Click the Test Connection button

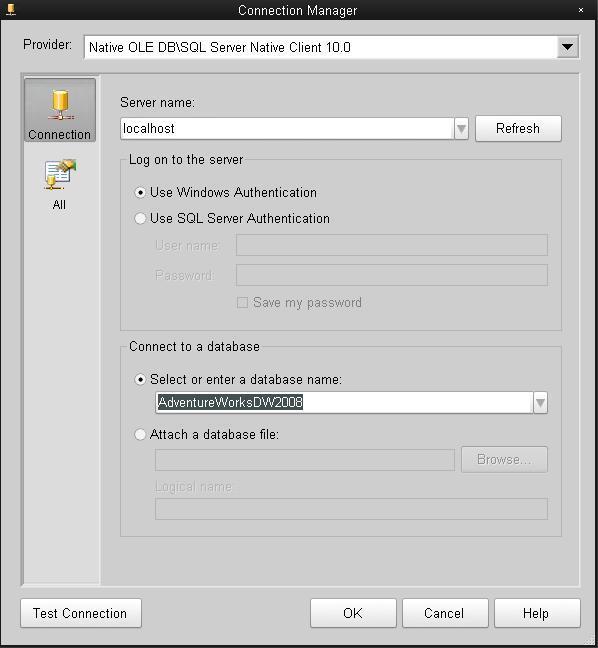point(81,613)
